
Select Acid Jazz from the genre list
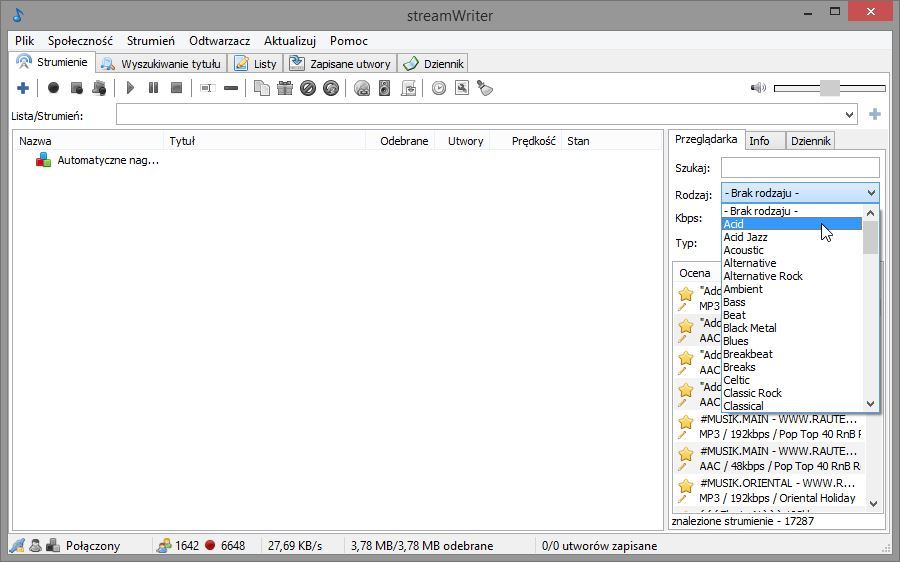point(745,237)
